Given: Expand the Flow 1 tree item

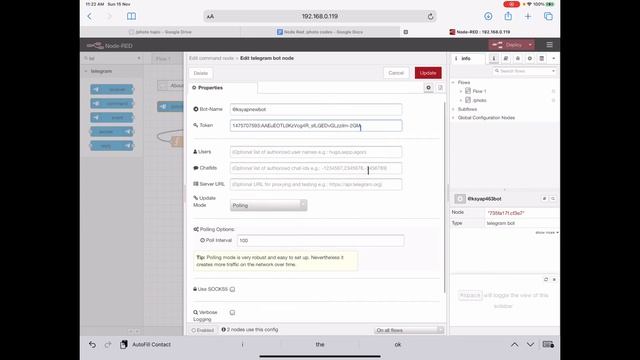Looking at the screenshot, I should coord(461,91).
